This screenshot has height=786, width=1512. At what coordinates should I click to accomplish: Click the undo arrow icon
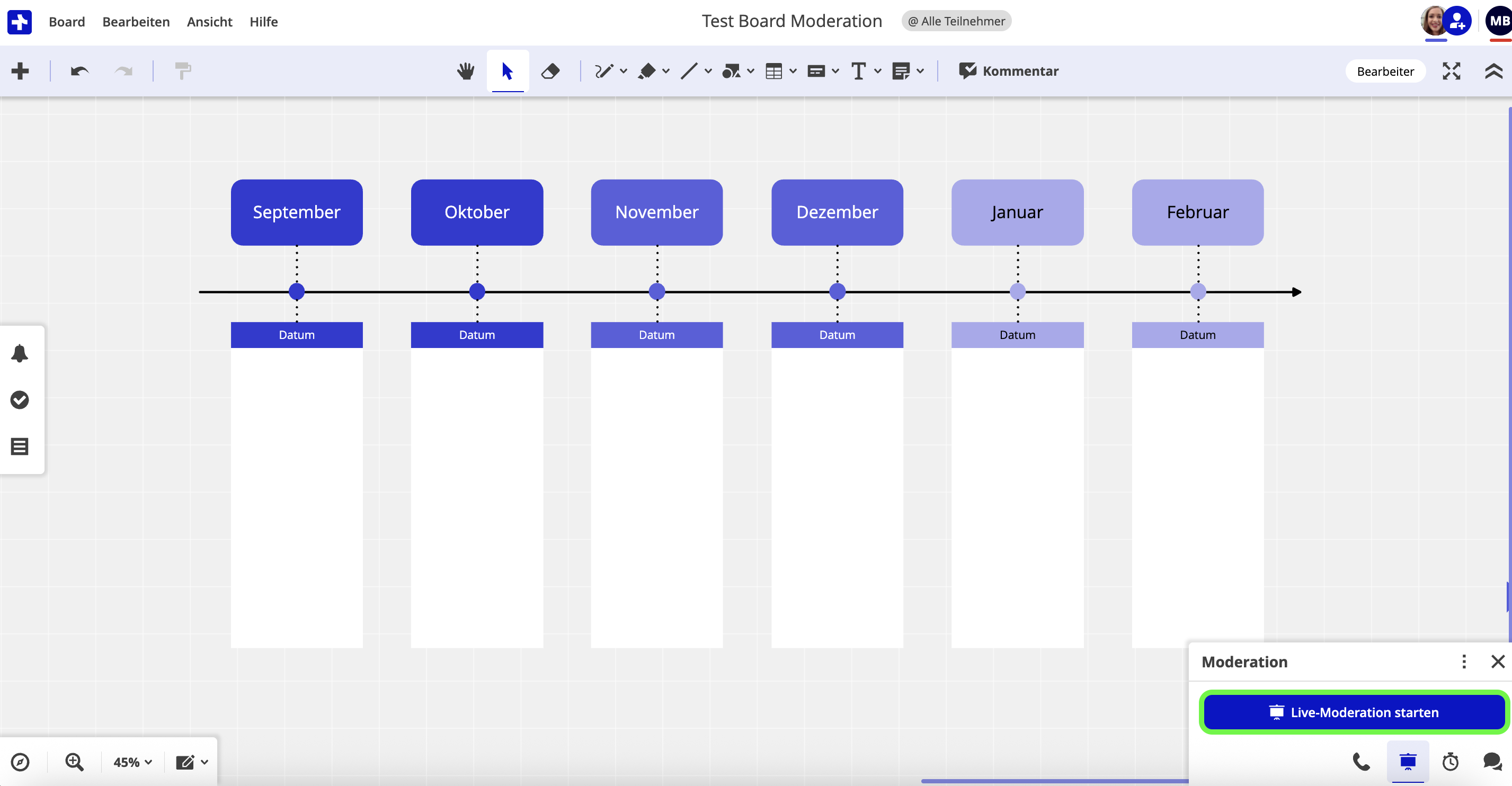pos(79,71)
